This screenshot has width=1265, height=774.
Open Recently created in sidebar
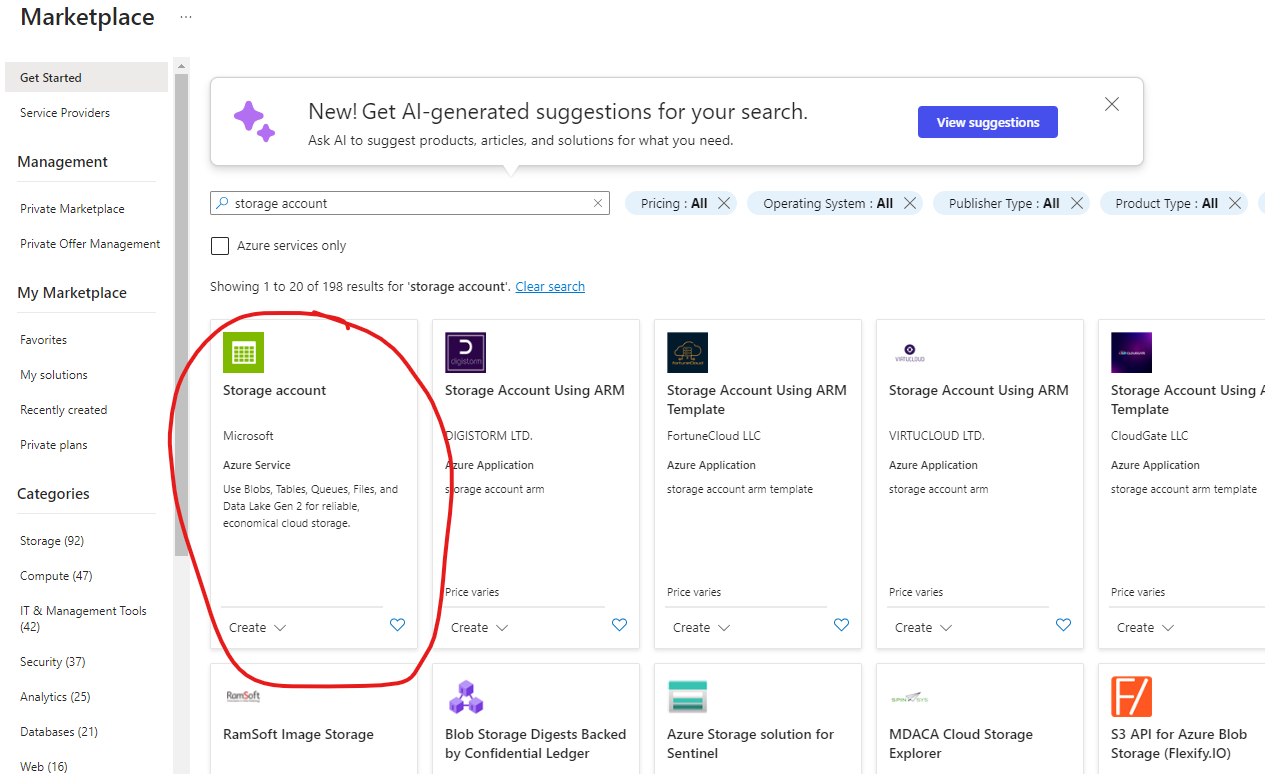click(63, 410)
